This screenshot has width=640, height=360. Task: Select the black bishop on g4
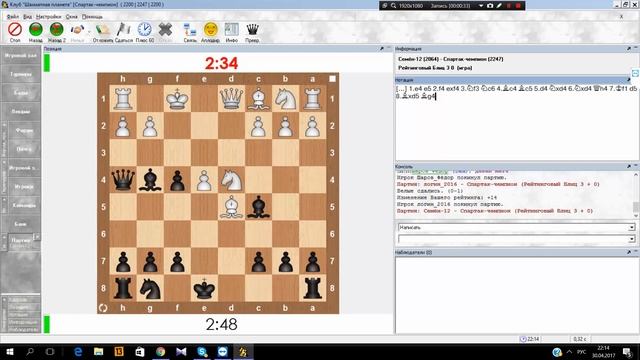point(150,180)
